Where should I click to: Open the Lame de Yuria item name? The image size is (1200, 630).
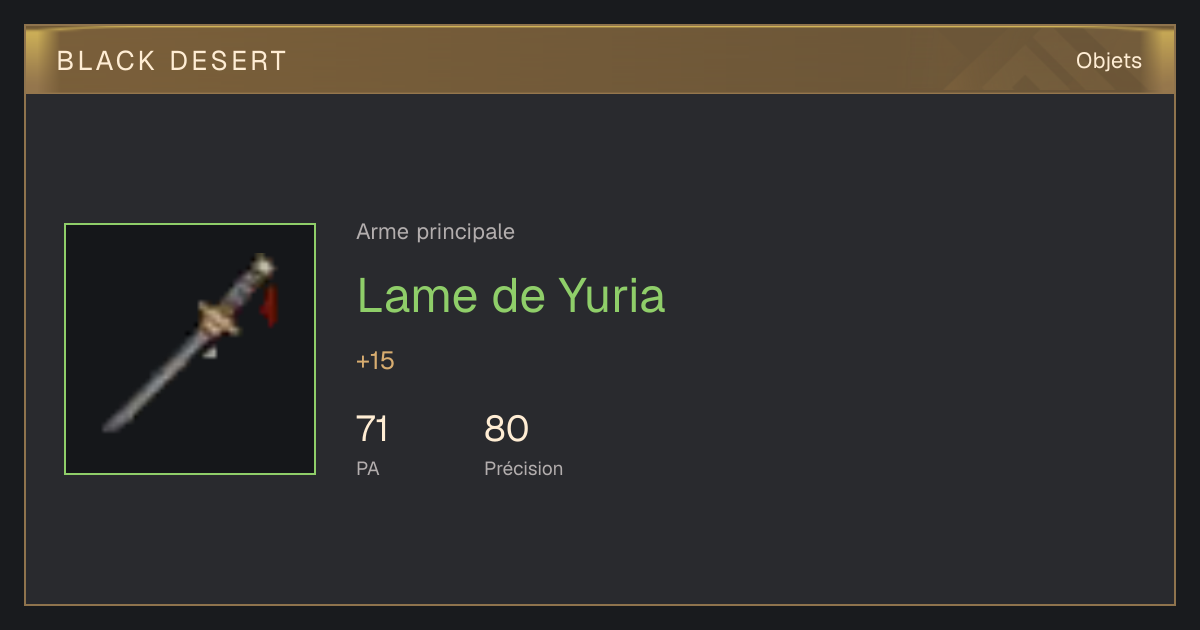coord(510,296)
